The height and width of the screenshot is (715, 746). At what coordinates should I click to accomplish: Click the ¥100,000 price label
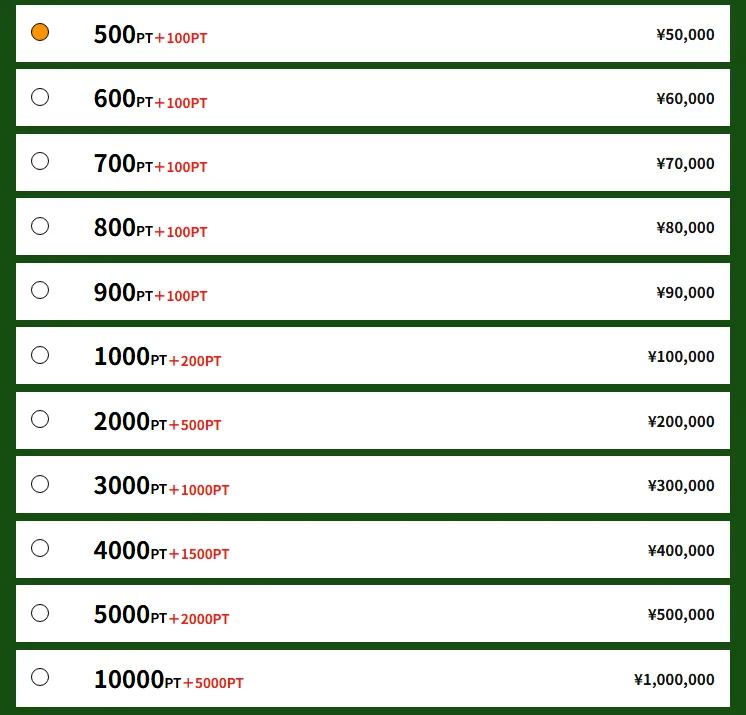point(681,357)
